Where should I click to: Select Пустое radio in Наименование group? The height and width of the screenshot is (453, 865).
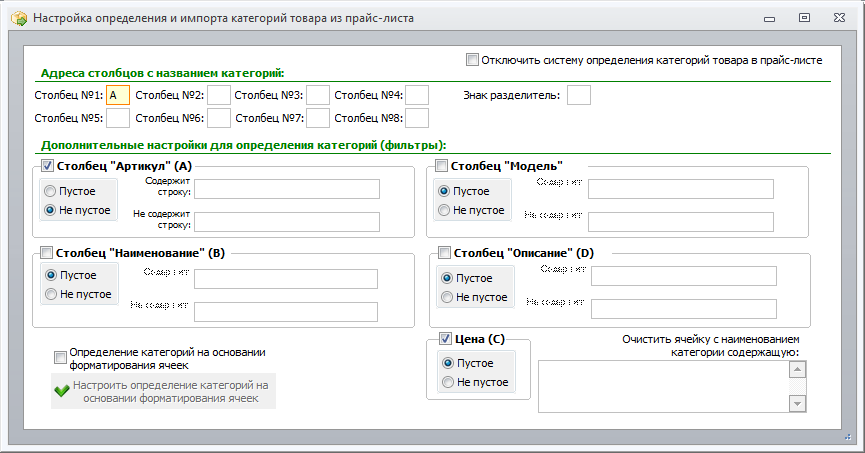pyautogui.click(x=51, y=275)
